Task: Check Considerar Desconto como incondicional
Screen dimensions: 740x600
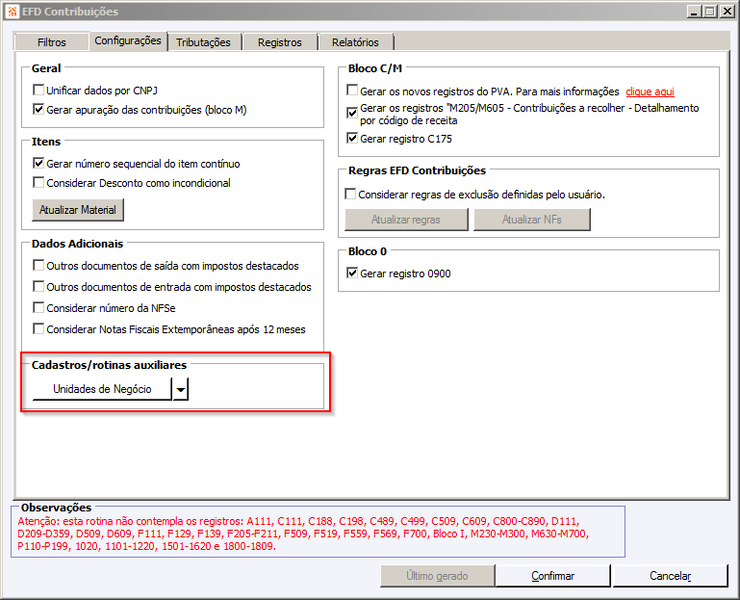Action: (39, 182)
